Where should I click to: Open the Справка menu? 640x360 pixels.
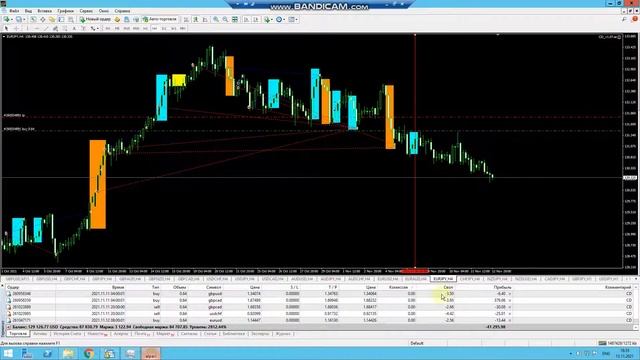point(122,11)
